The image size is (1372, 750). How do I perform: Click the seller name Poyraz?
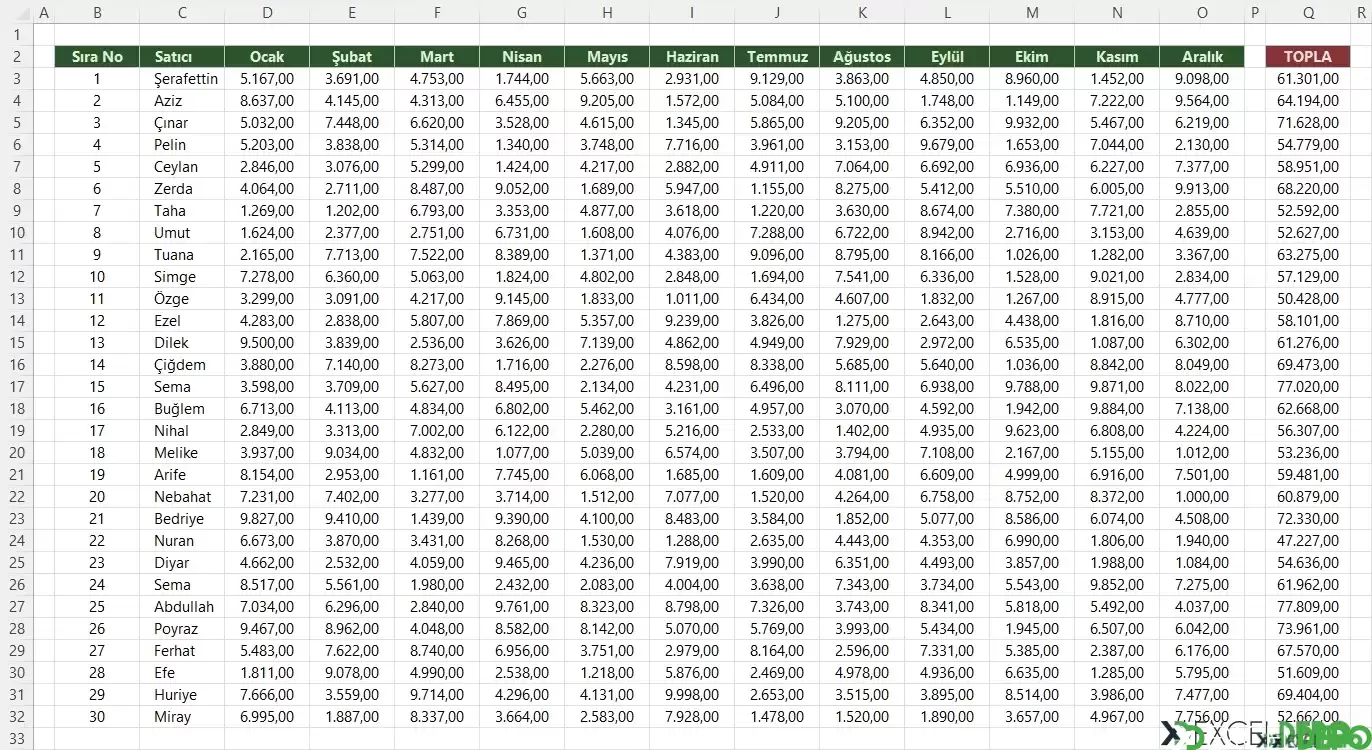tap(176, 629)
